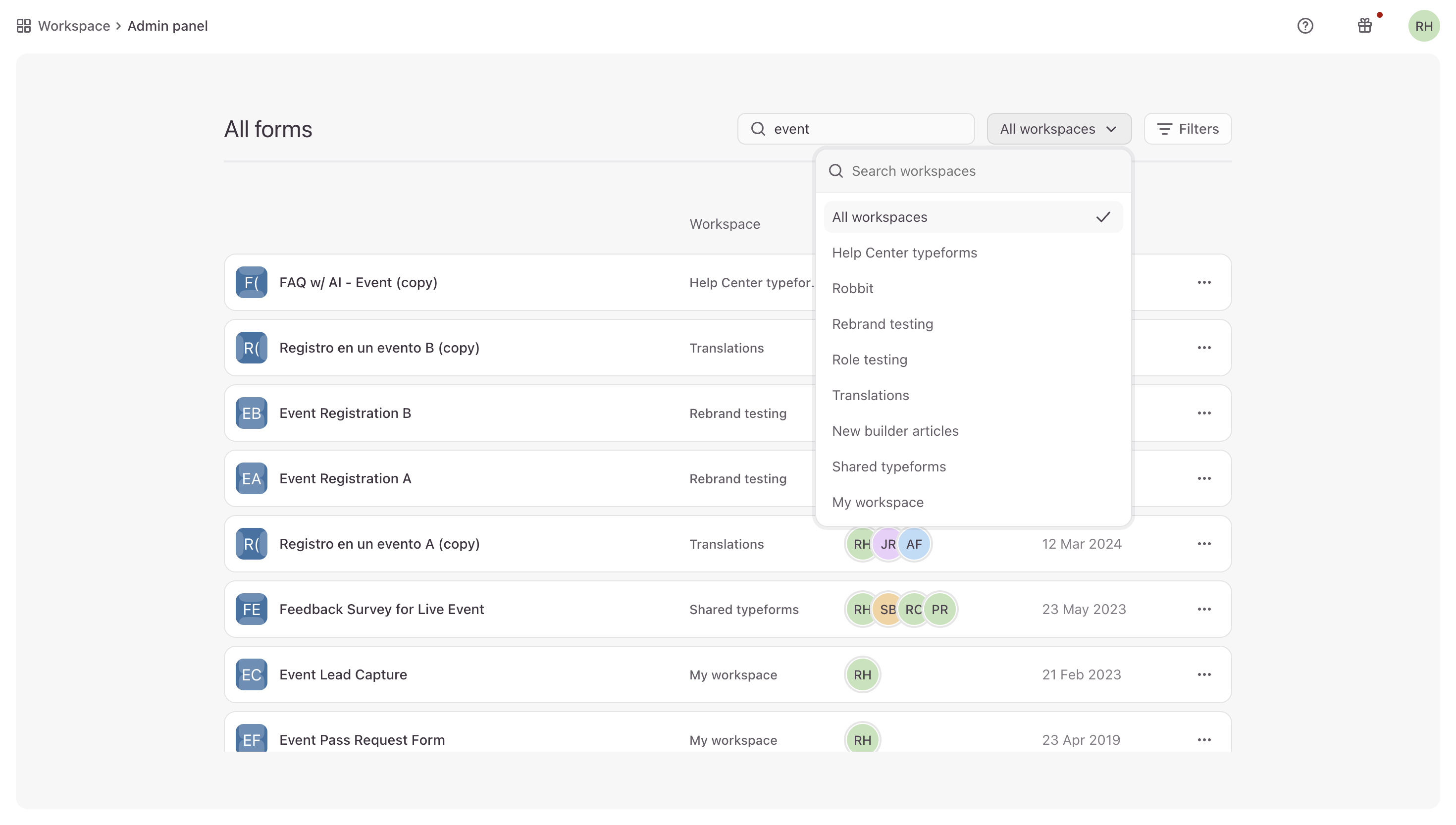Screen dimensions: 1456x825
Task: Open the help question mark icon
Action: (1305, 26)
